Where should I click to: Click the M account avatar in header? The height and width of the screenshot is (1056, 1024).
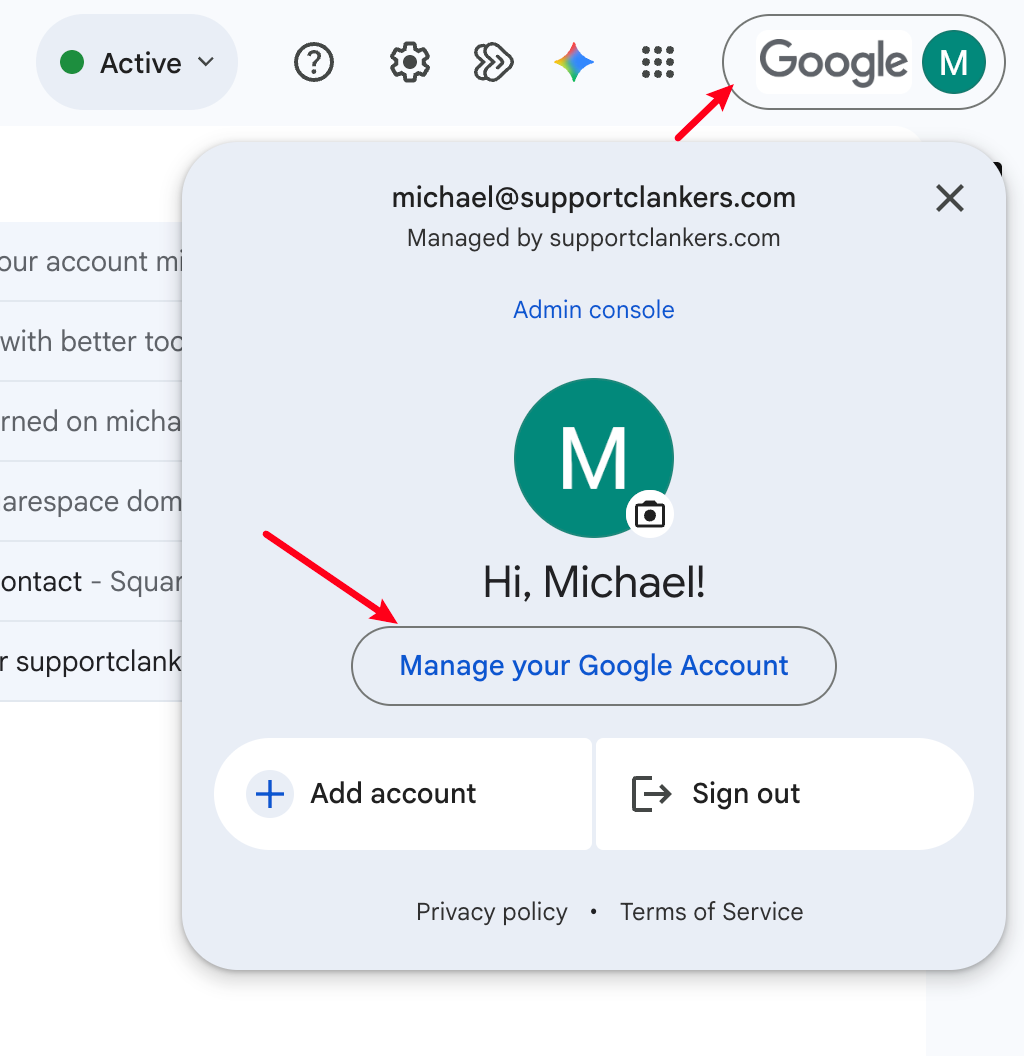pyautogui.click(x=953, y=62)
